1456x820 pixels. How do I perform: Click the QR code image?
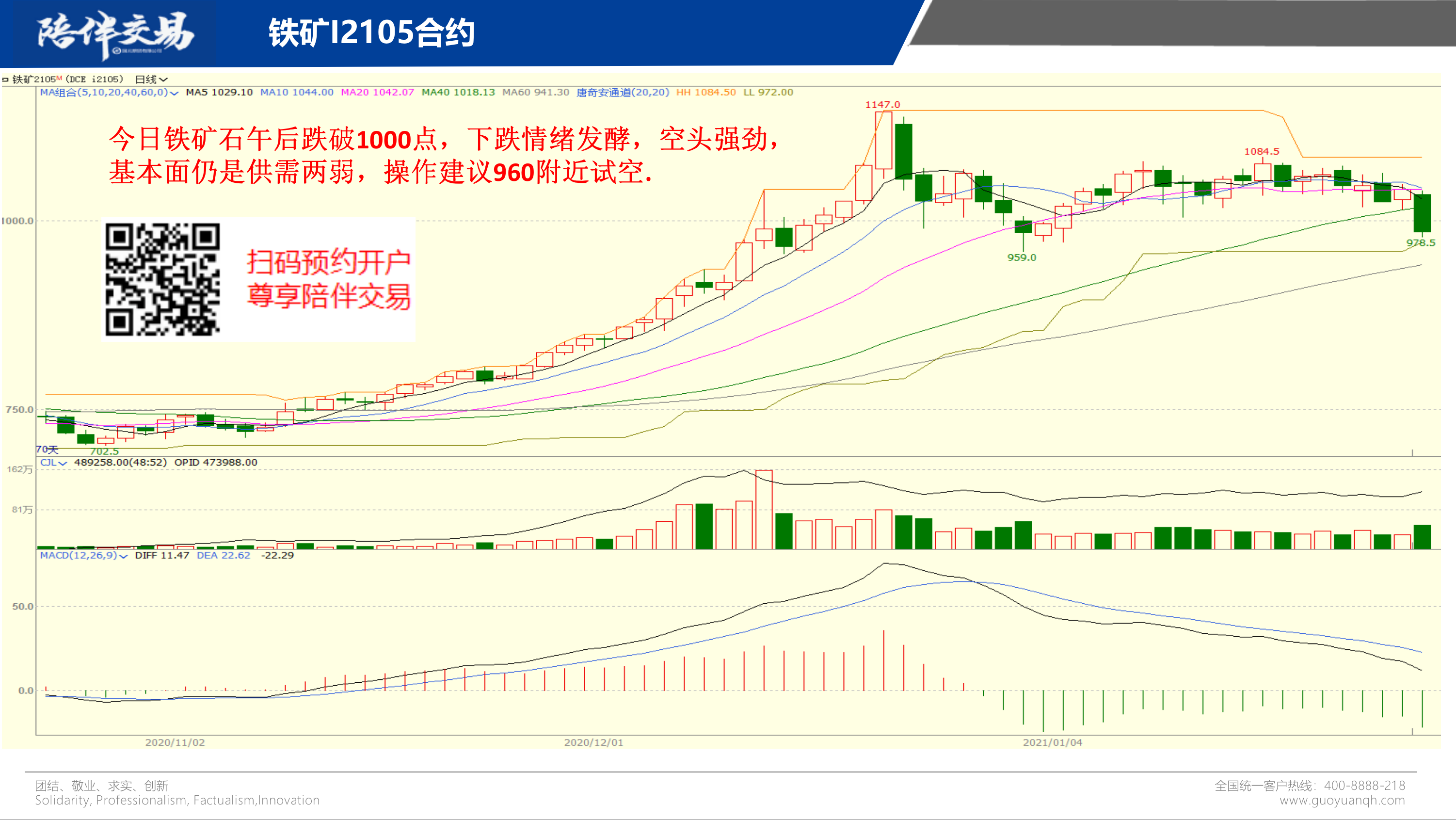click(x=162, y=279)
